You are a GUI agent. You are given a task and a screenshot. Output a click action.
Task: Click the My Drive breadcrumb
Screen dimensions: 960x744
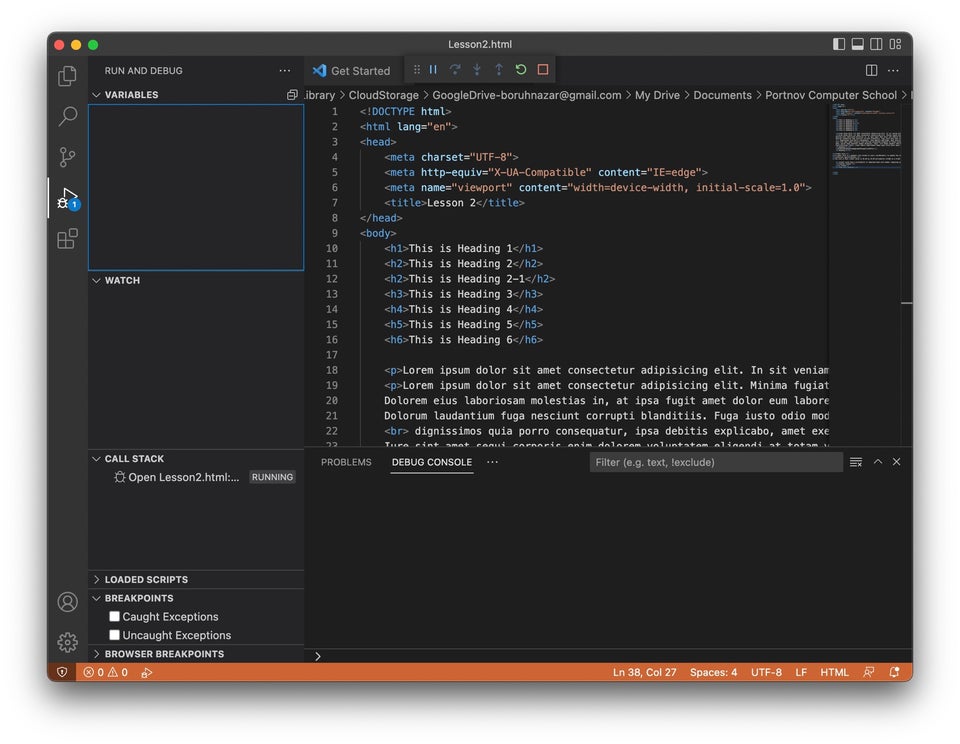point(657,95)
